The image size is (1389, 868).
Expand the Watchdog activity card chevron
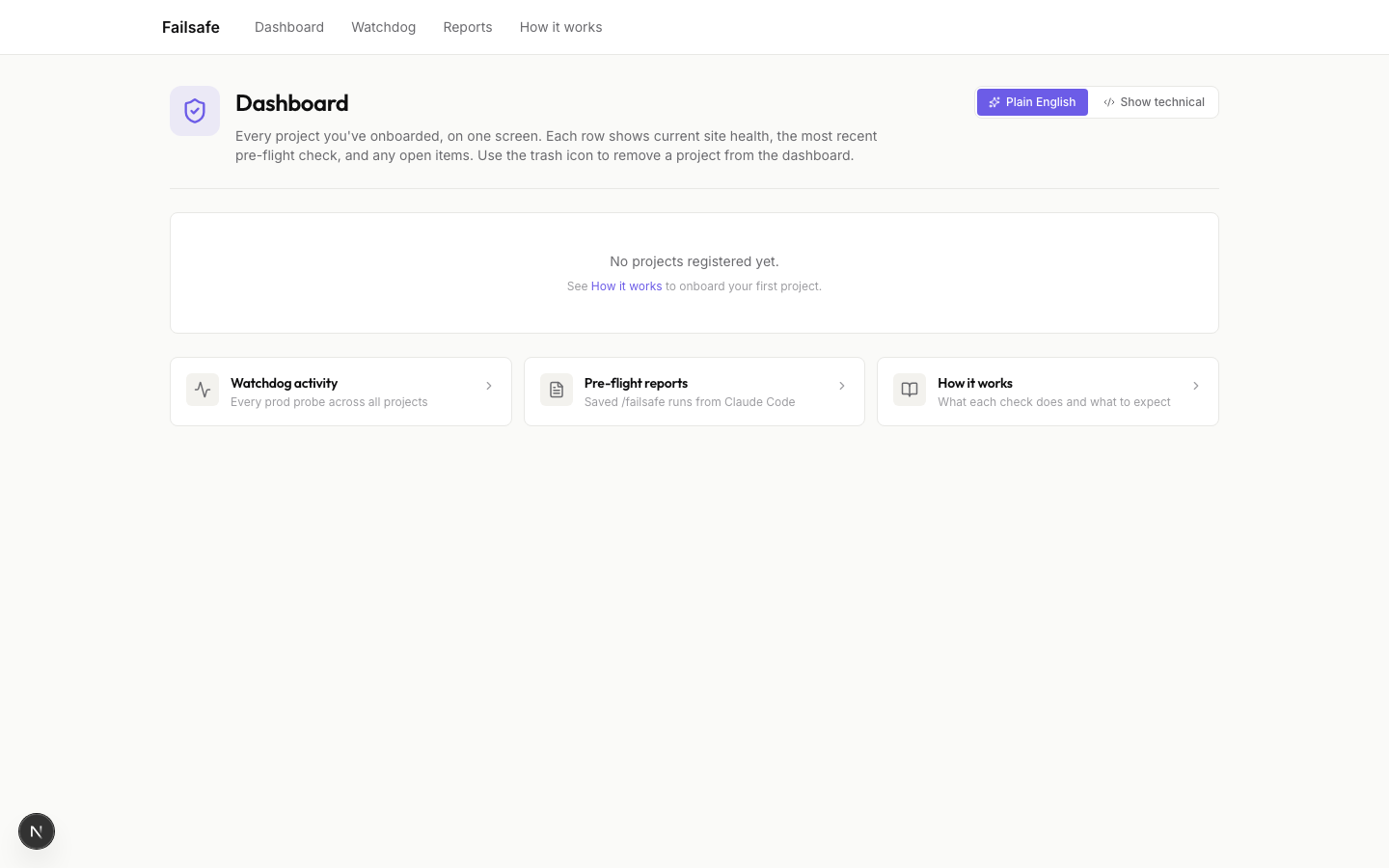point(489,386)
